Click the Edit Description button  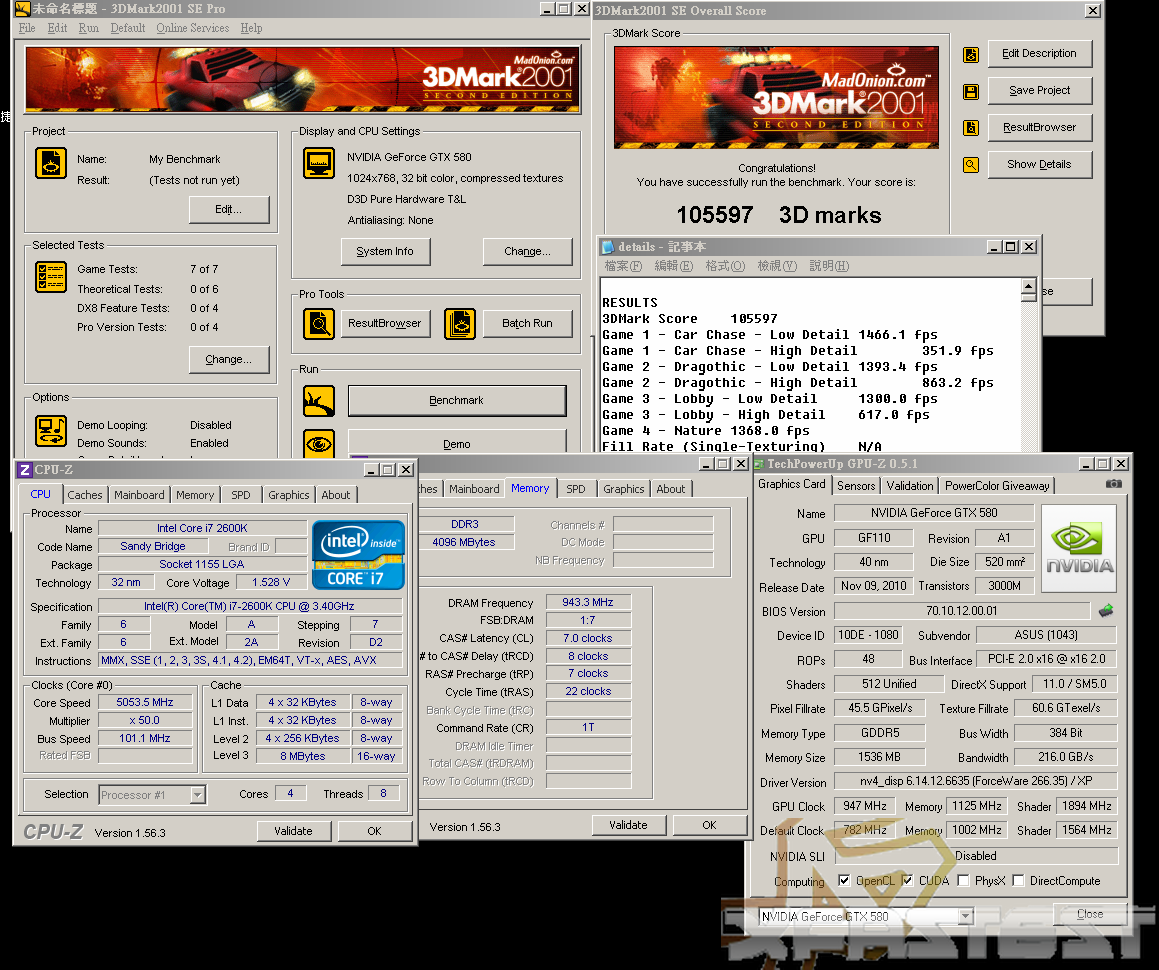pyautogui.click(x=1040, y=54)
